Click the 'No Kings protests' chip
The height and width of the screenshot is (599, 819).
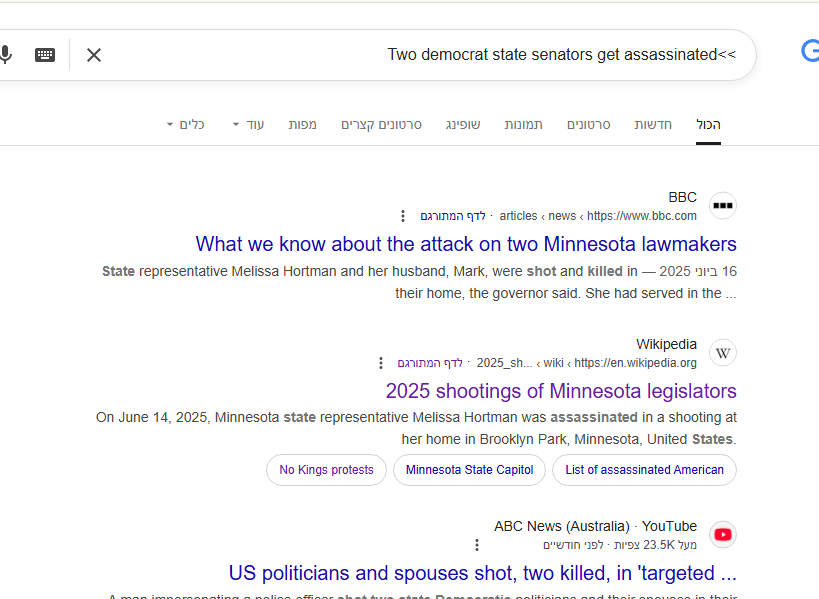[326, 470]
